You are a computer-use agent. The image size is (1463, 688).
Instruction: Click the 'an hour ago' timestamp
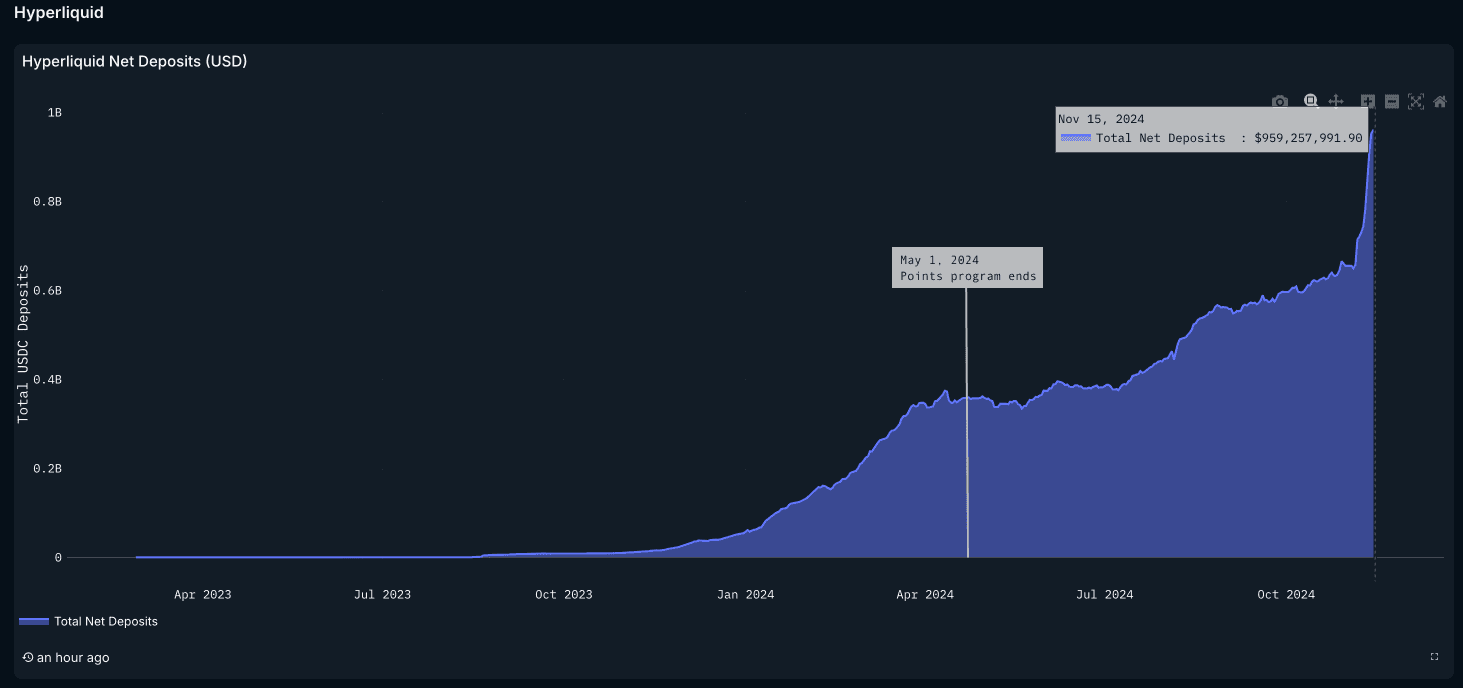pyautogui.click(x=72, y=657)
